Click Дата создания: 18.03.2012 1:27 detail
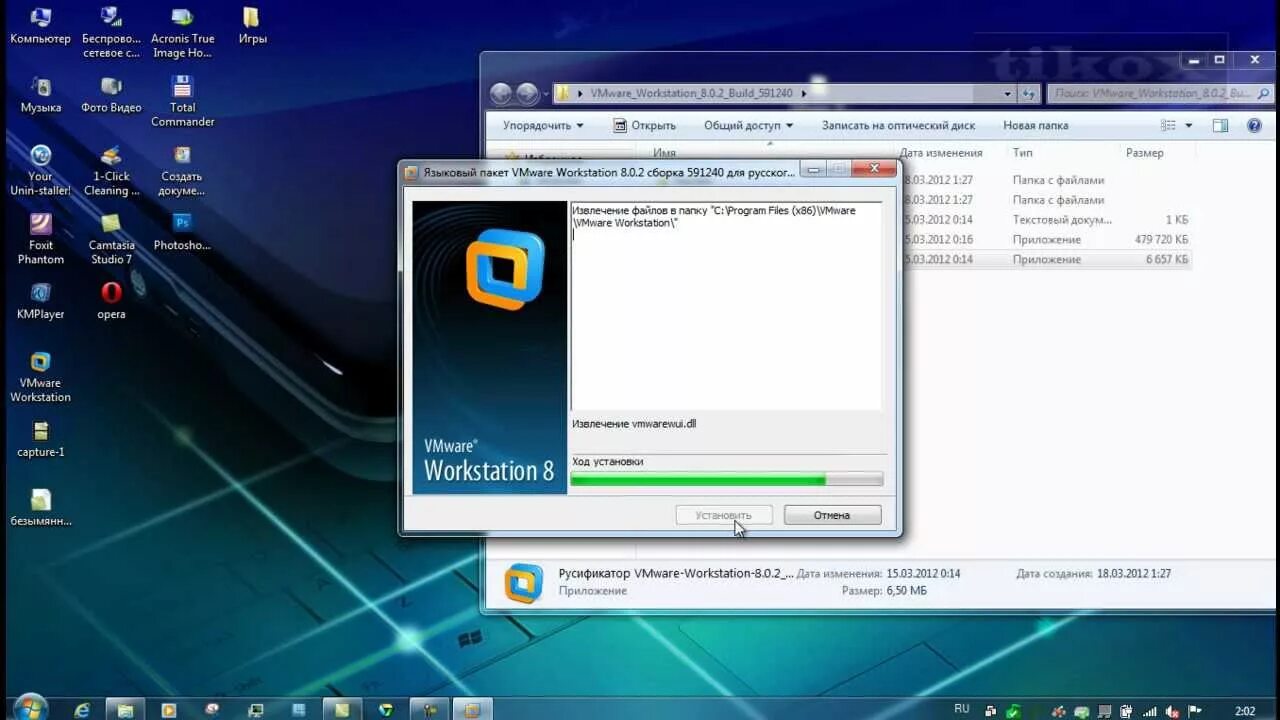1280x720 pixels. 1093,574
